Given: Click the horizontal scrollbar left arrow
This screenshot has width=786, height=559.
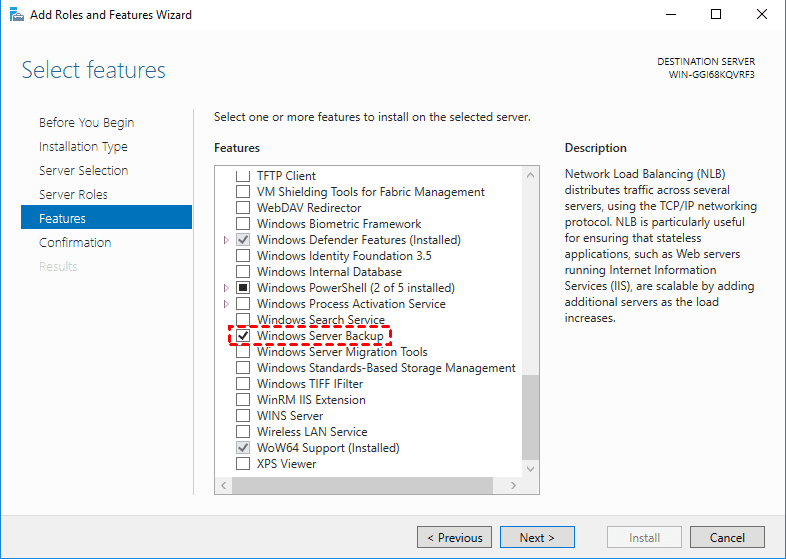Looking at the screenshot, I should click(x=224, y=486).
